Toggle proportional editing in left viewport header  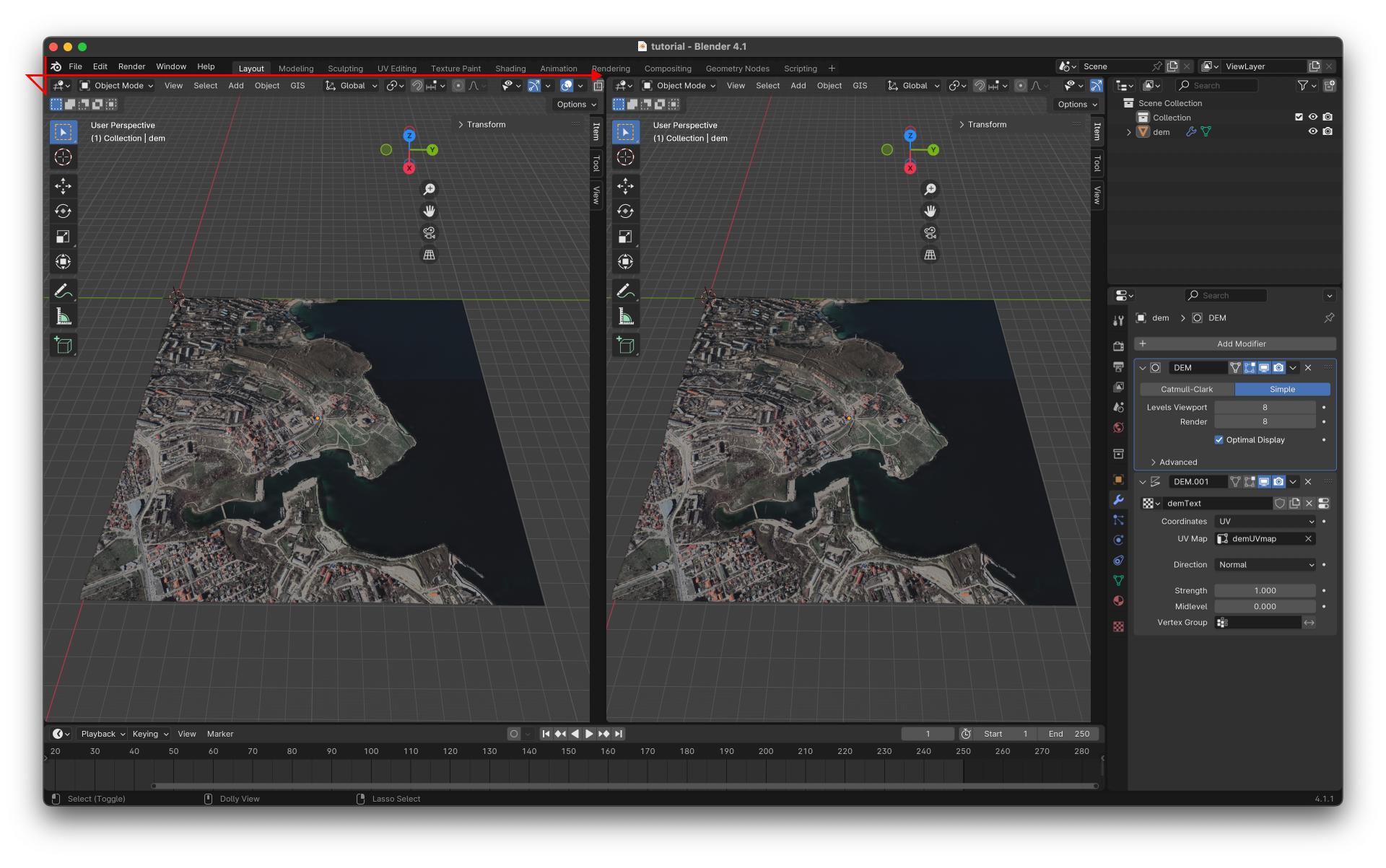(458, 85)
